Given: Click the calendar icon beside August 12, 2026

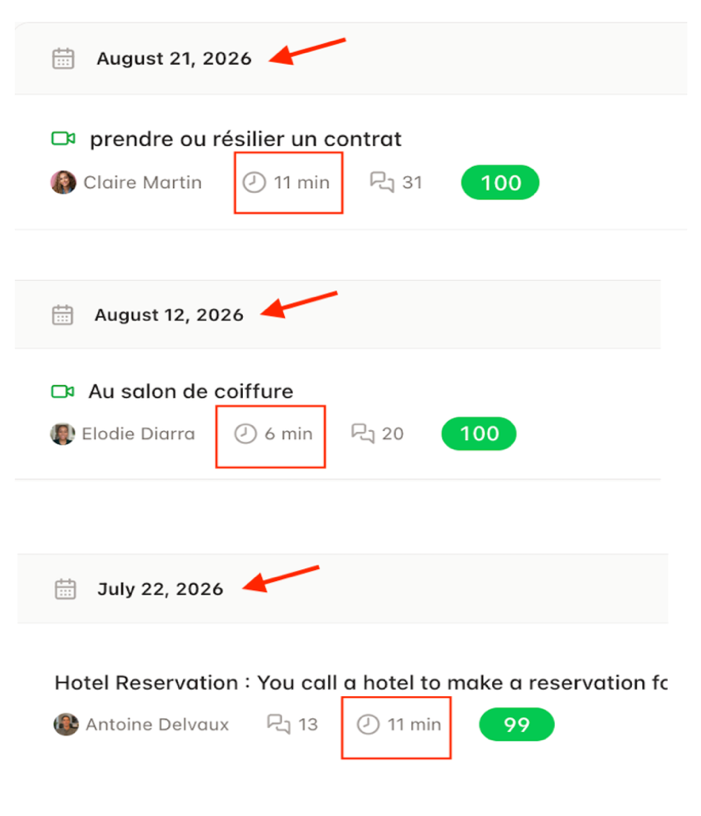Looking at the screenshot, I should click(62, 315).
